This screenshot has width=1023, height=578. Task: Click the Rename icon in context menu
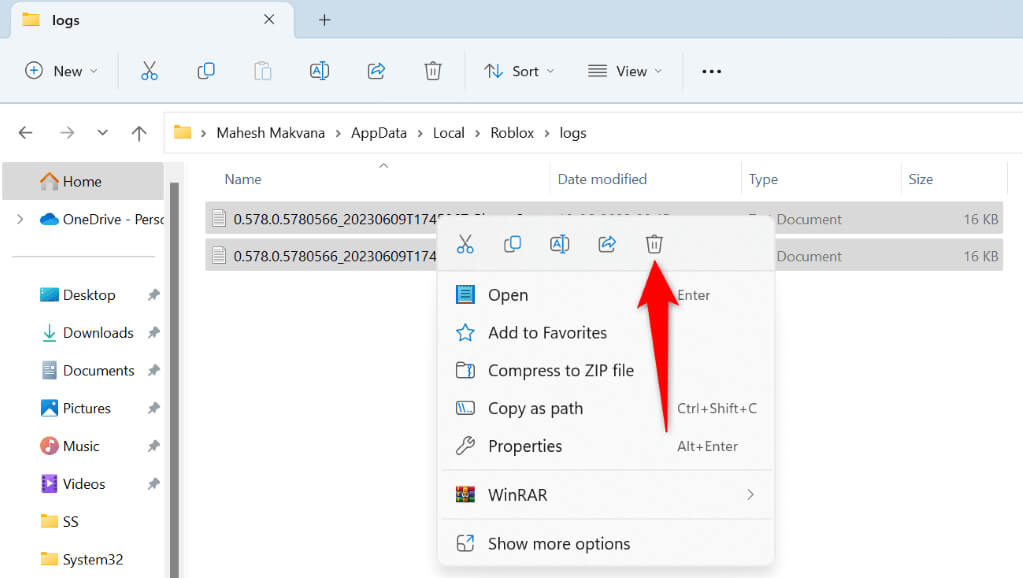[x=560, y=244]
